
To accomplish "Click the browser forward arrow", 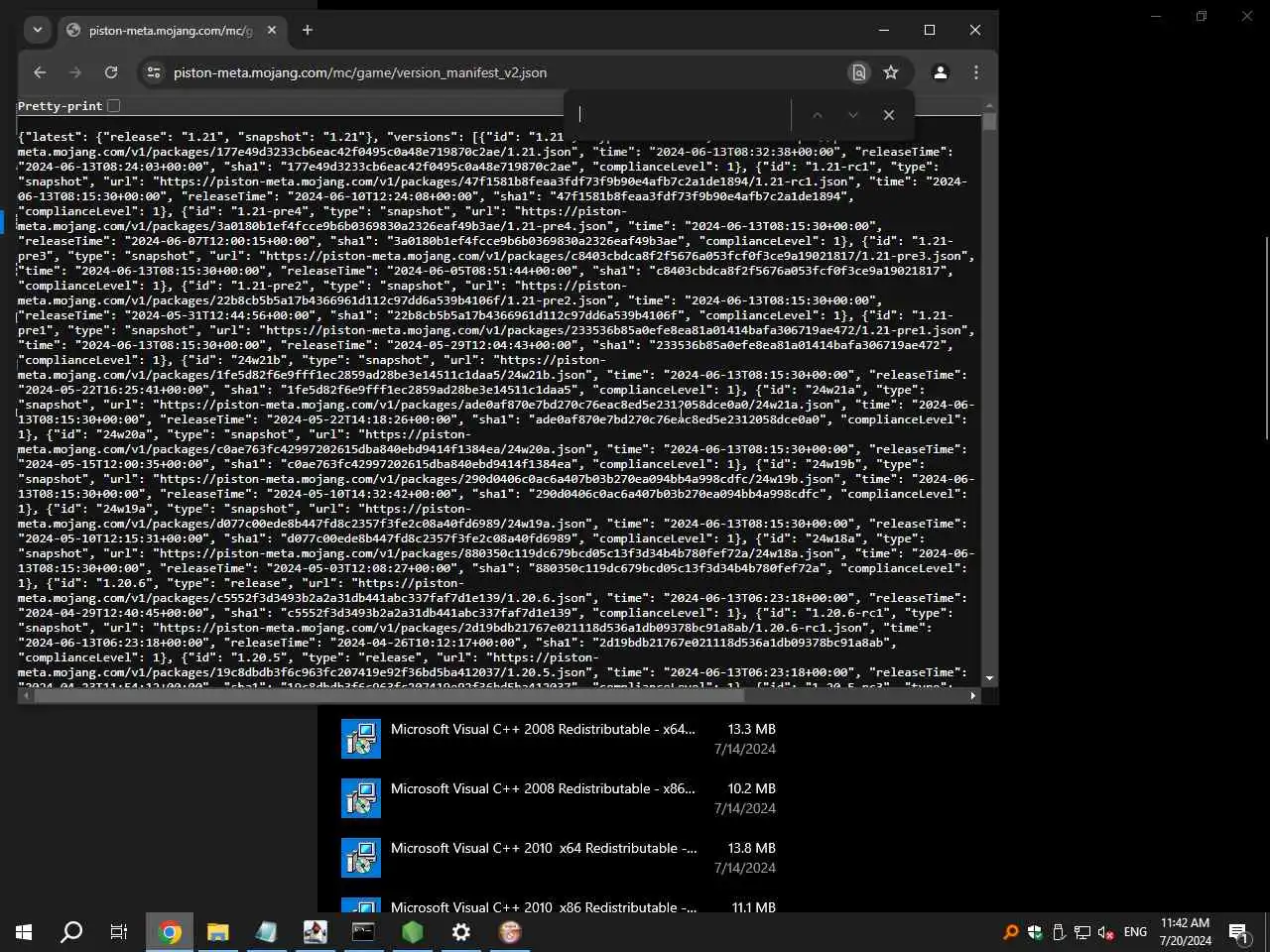I will (x=75, y=72).
